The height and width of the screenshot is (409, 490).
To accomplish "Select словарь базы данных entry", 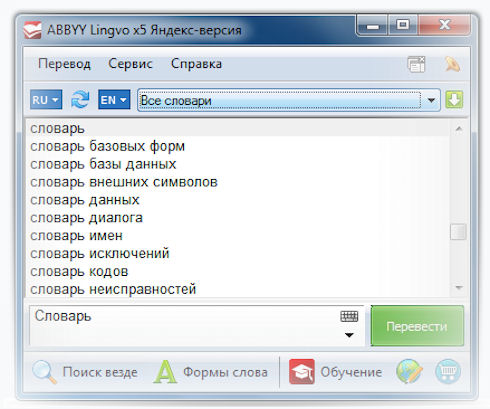I will (x=238, y=164).
